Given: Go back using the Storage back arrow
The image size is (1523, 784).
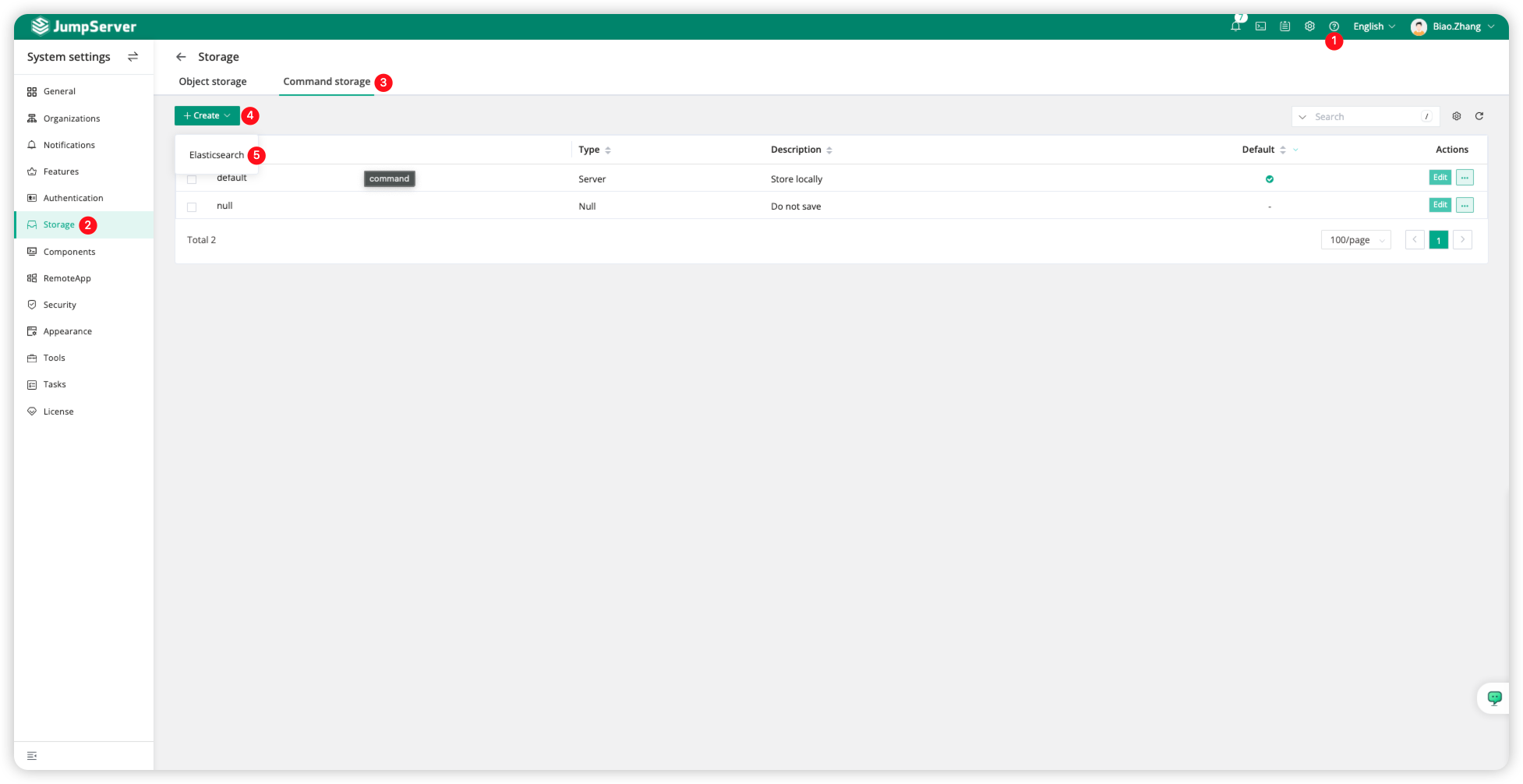Looking at the screenshot, I should 181,57.
